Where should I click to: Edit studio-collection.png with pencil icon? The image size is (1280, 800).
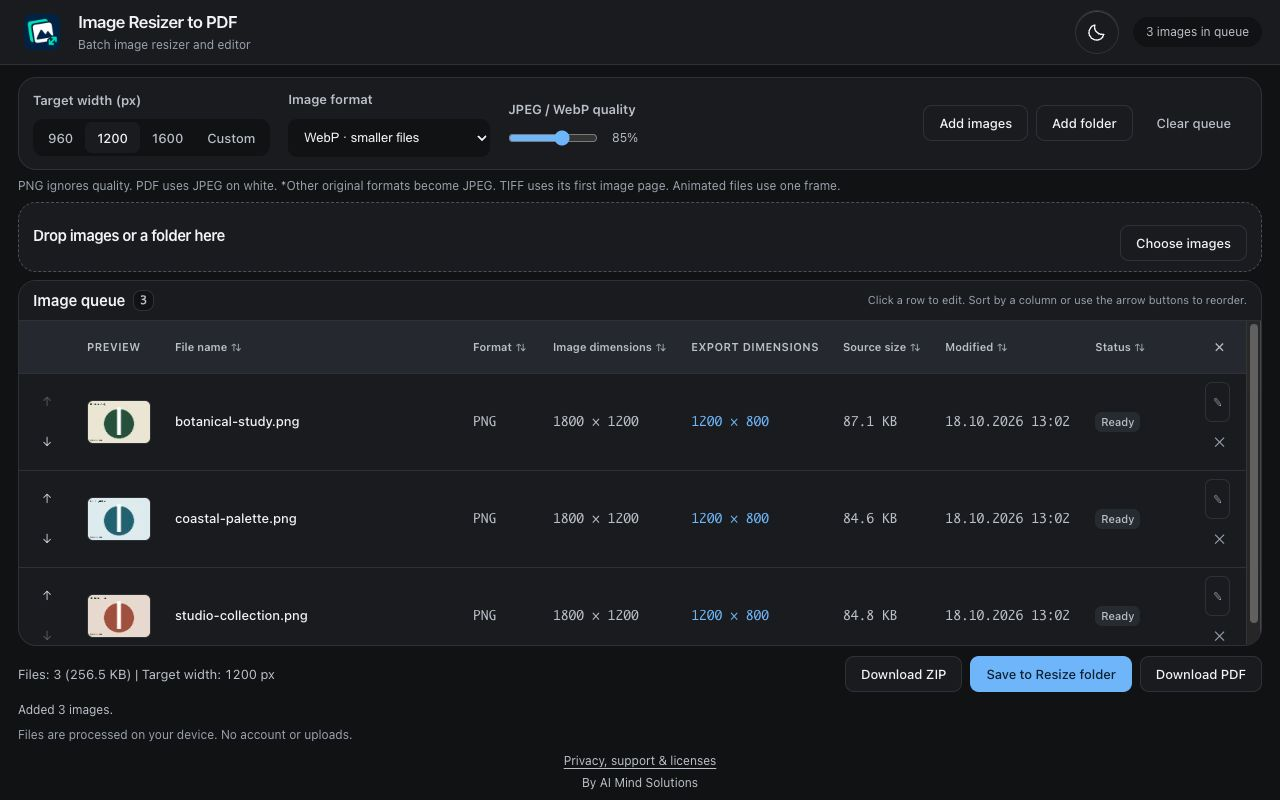pos(1217,596)
